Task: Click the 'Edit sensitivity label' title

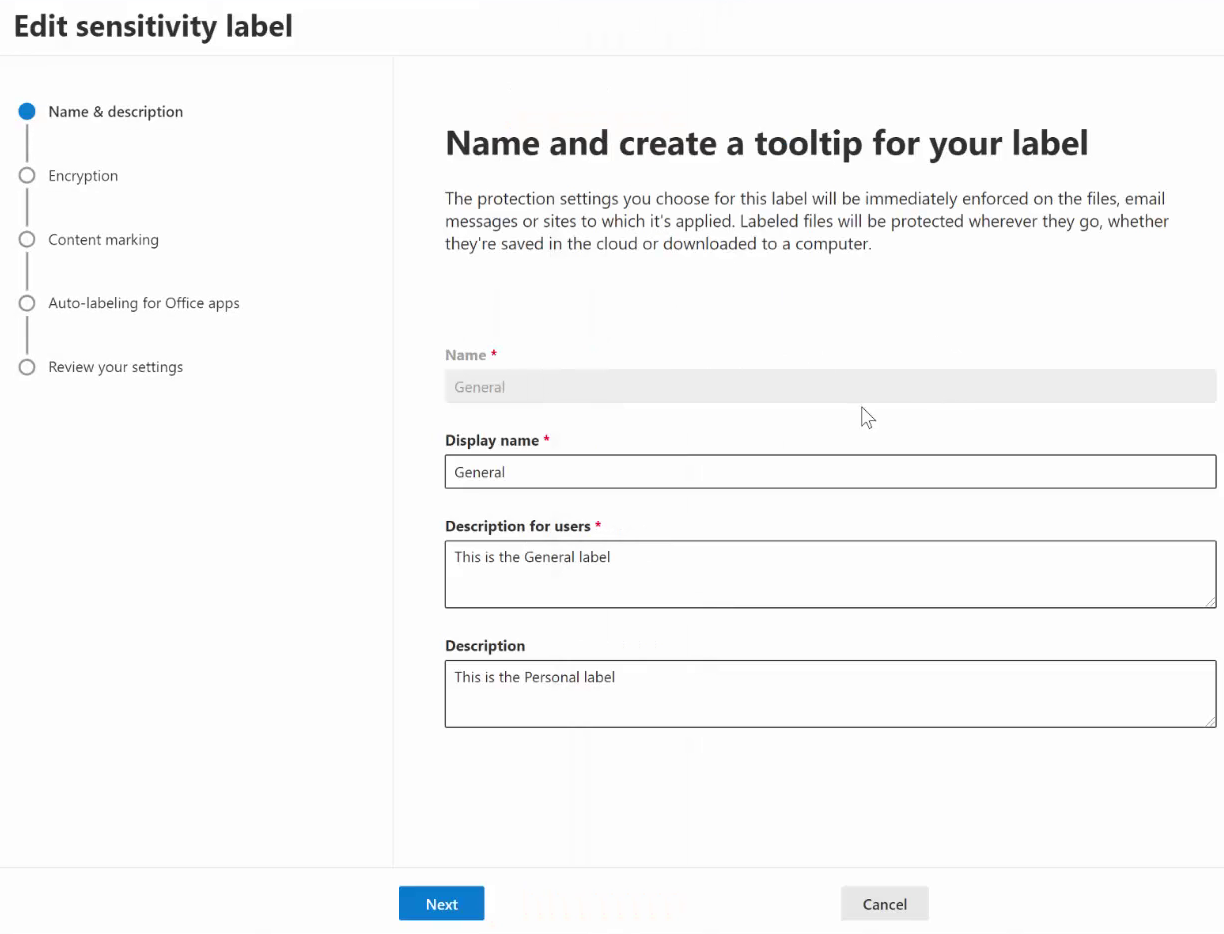Action: pyautogui.click(x=153, y=27)
